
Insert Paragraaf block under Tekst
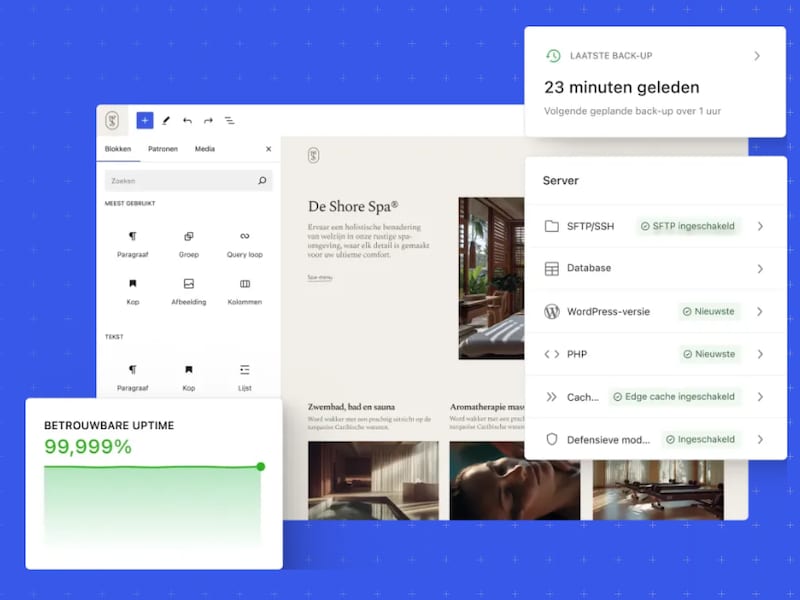133,378
